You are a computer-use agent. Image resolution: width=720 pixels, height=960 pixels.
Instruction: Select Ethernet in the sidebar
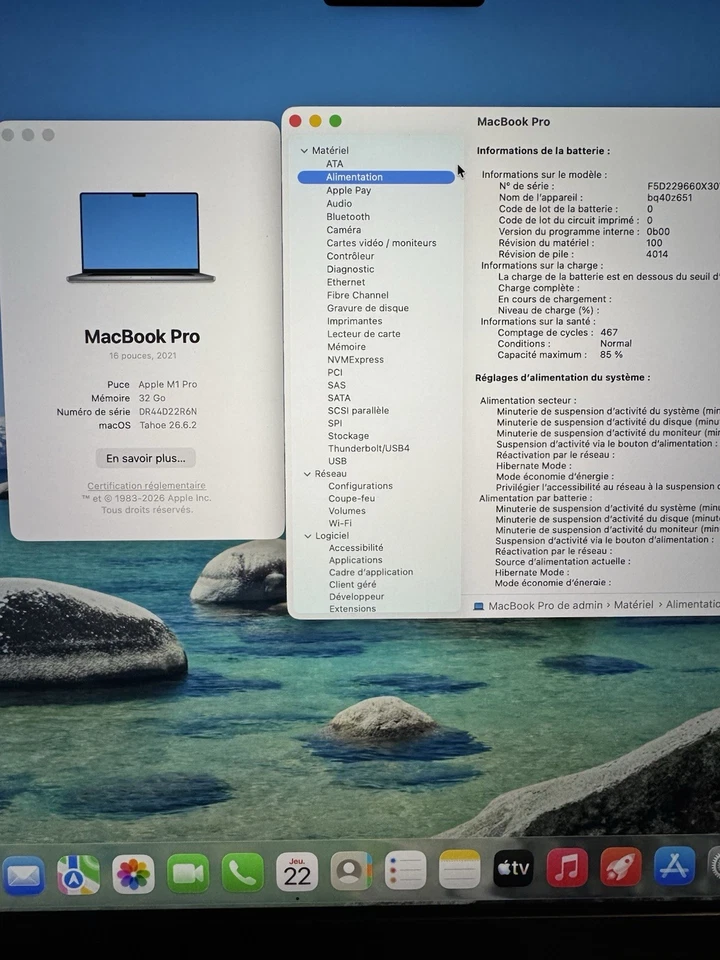click(346, 282)
